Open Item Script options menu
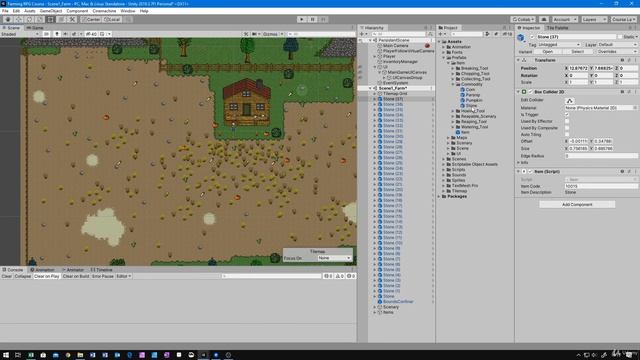The width and height of the screenshot is (640, 360). [636, 171]
